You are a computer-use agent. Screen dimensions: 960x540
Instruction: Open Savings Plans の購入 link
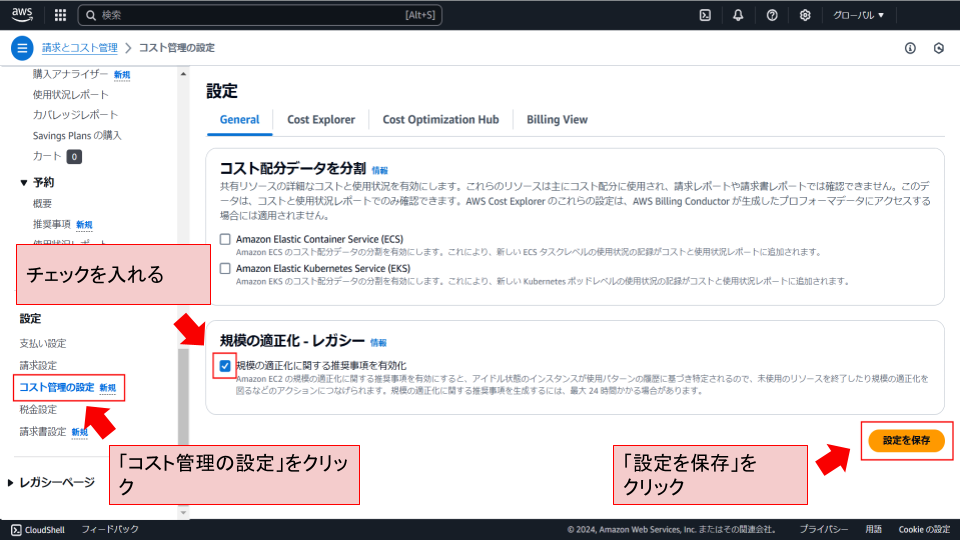pos(77,135)
